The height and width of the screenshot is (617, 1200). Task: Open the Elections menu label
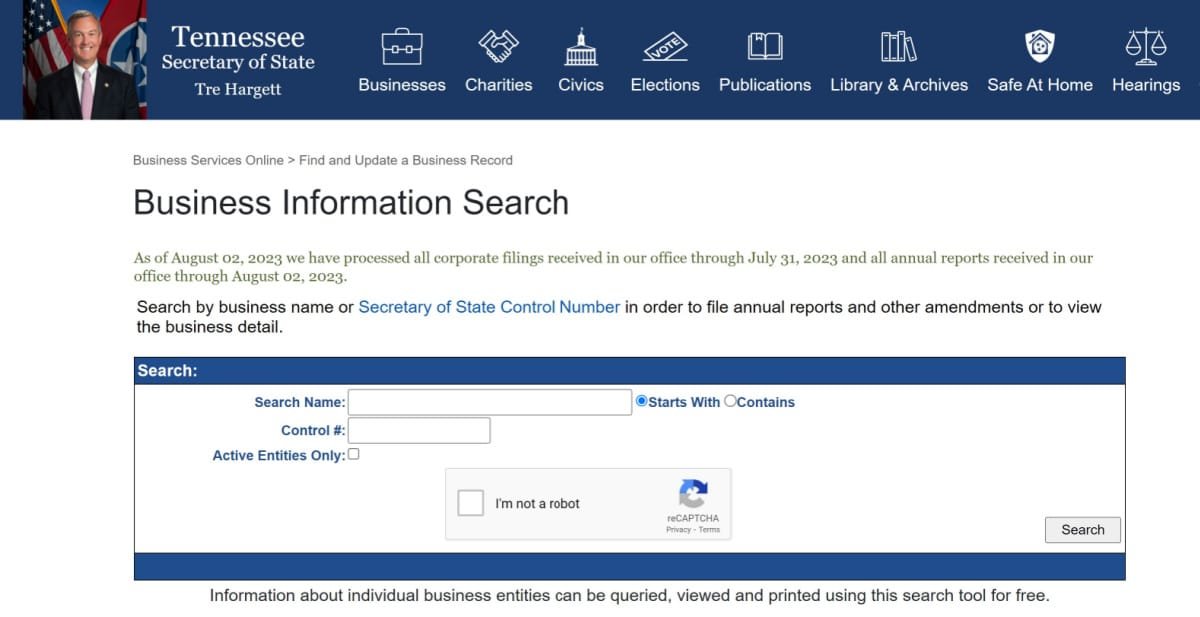(665, 85)
